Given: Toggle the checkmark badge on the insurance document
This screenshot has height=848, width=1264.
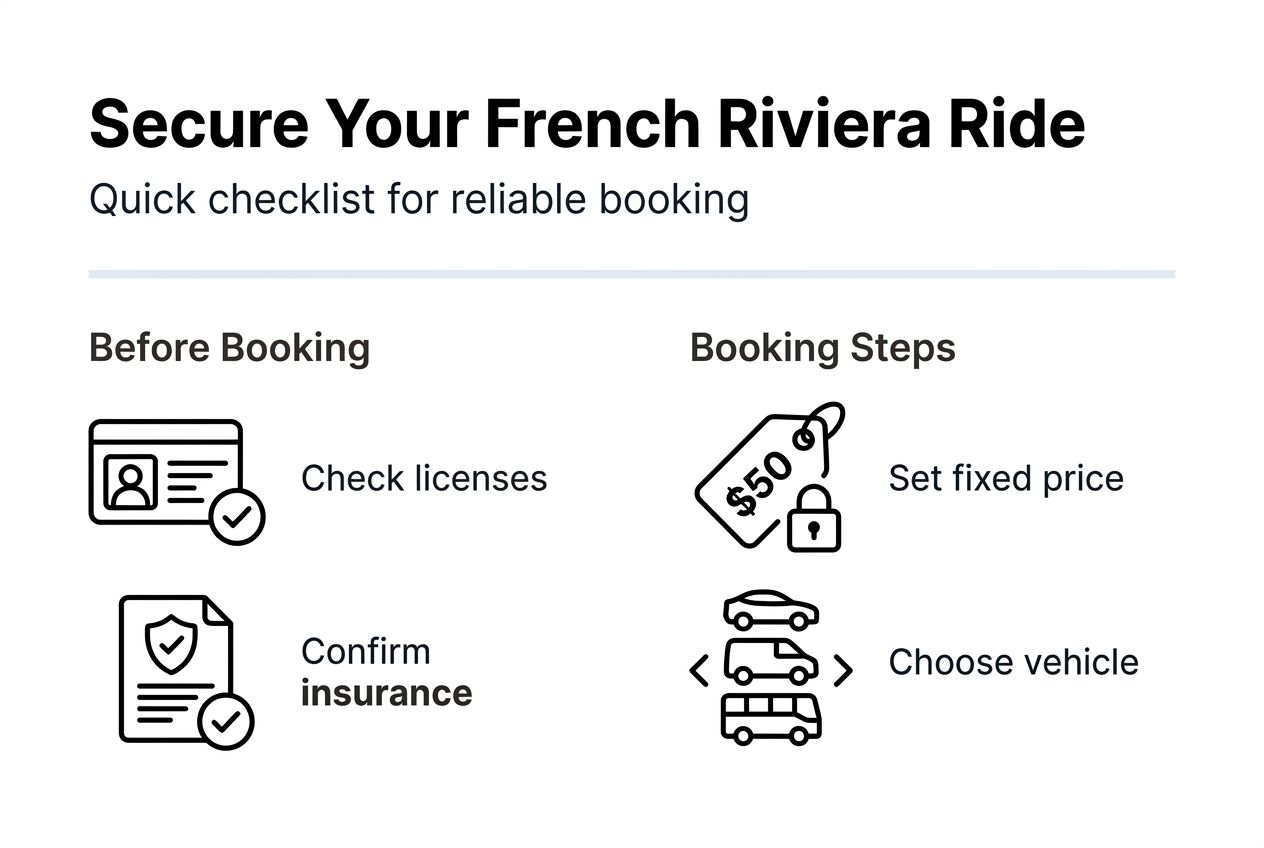Looking at the screenshot, I should (226, 720).
